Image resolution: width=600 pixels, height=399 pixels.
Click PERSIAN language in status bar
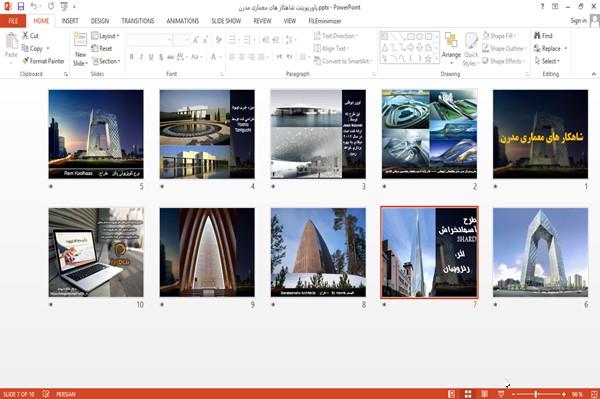pos(65,394)
